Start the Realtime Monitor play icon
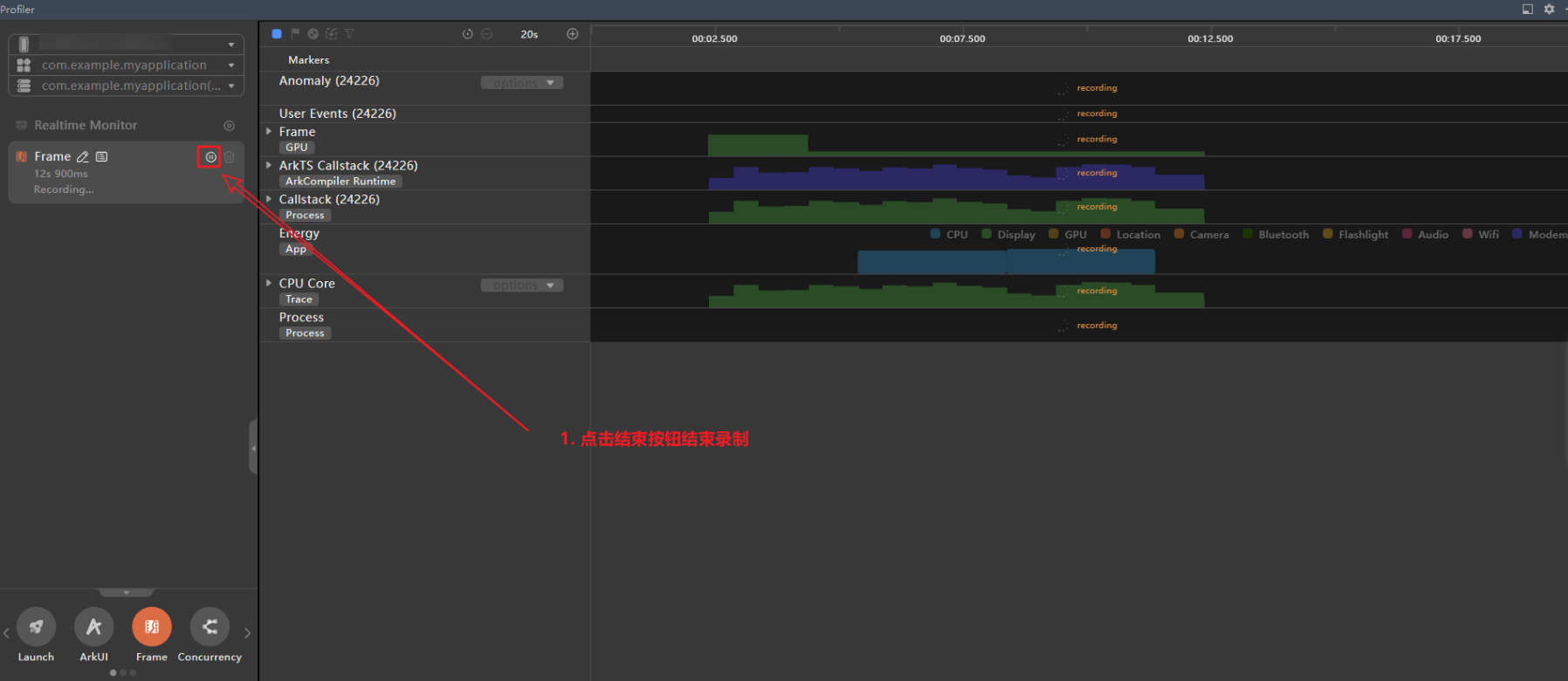1568x681 pixels. [229, 126]
